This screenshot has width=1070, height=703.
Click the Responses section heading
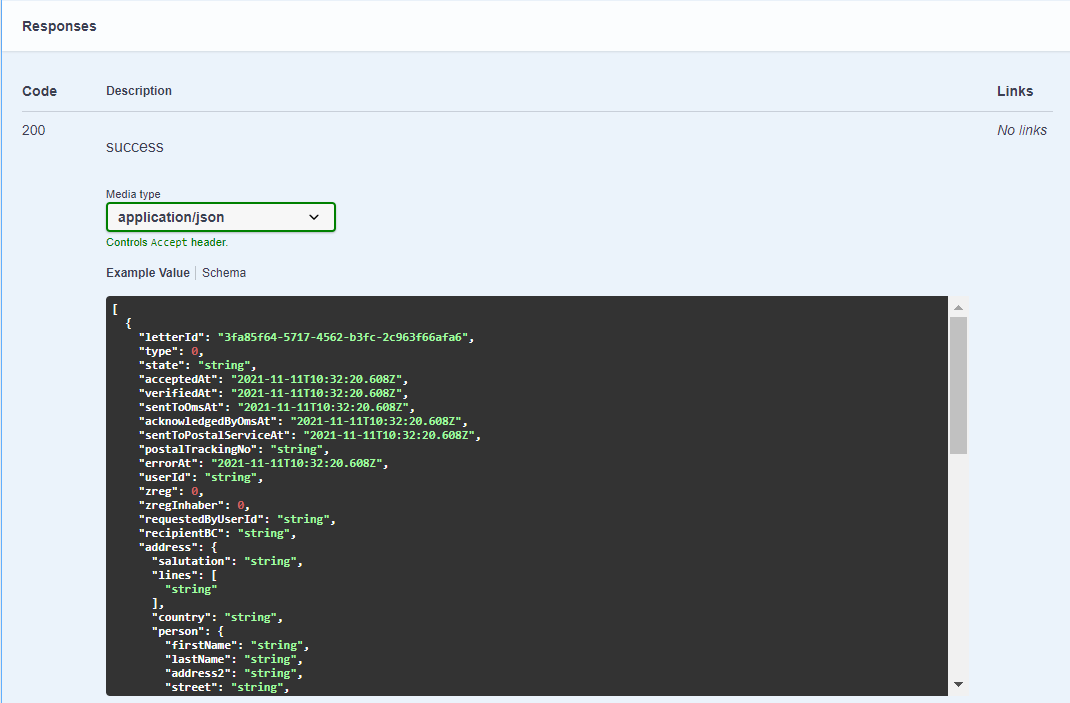[59, 26]
